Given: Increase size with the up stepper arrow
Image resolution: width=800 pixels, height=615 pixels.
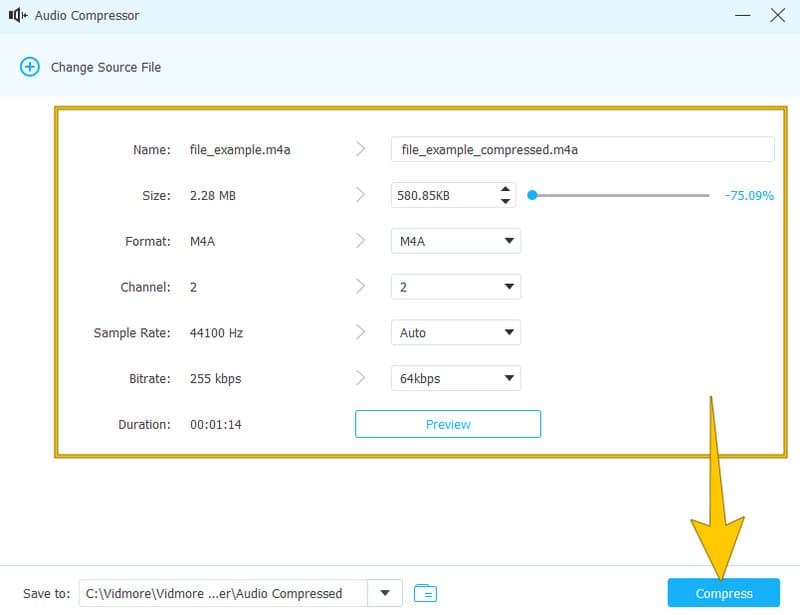Looking at the screenshot, I should coord(505,189).
